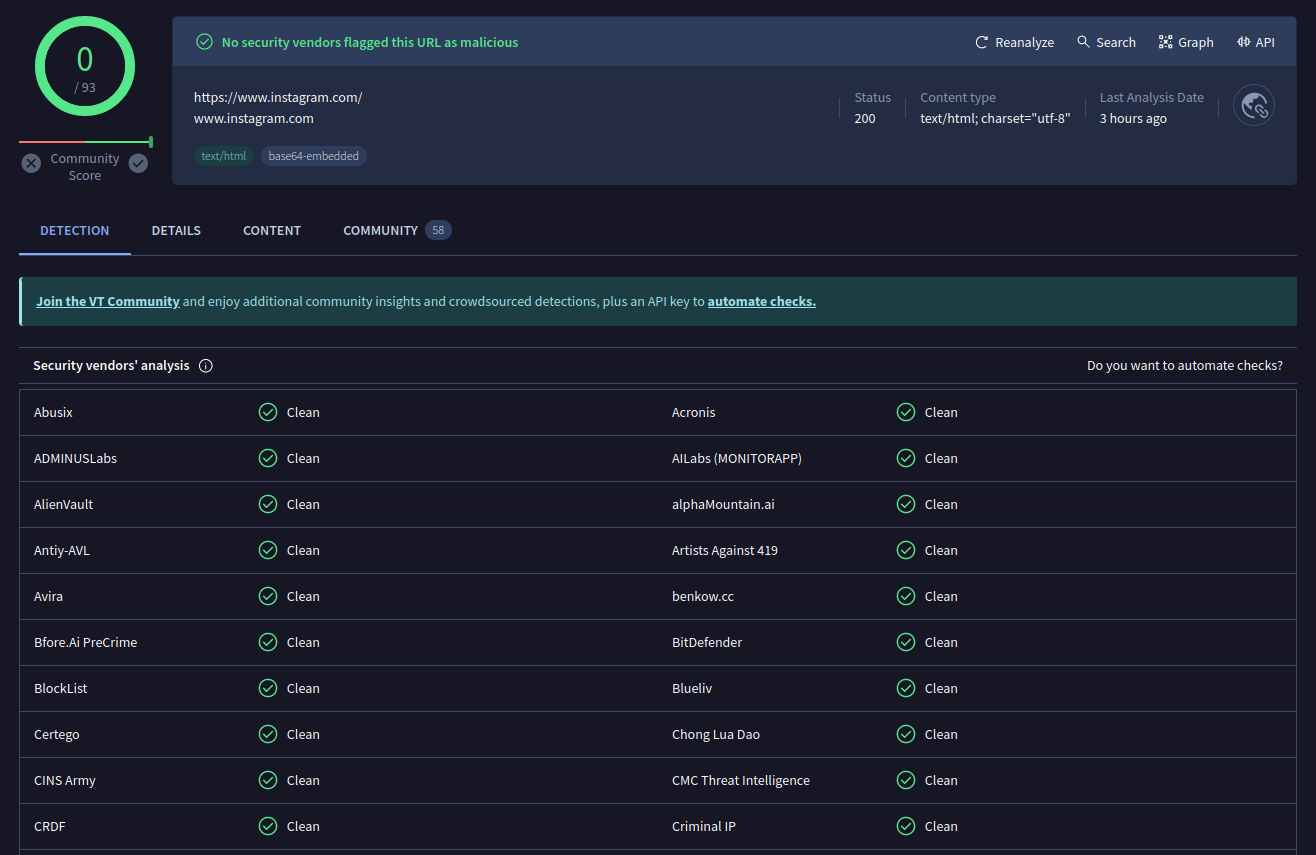The height and width of the screenshot is (855, 1316).
Task: Click the Criminal IP vendor name
Action: click(704, 826)
